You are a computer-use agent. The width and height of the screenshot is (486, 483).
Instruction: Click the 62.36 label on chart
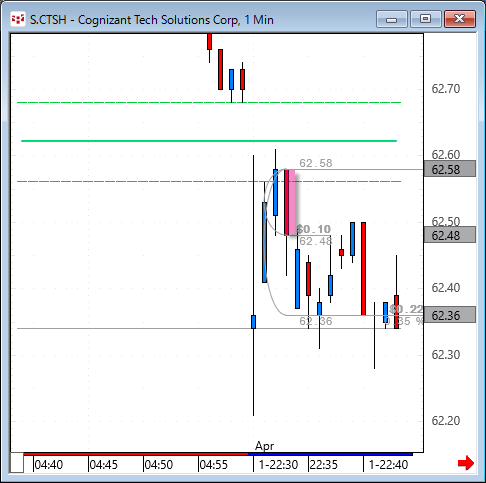click(316, 321)
